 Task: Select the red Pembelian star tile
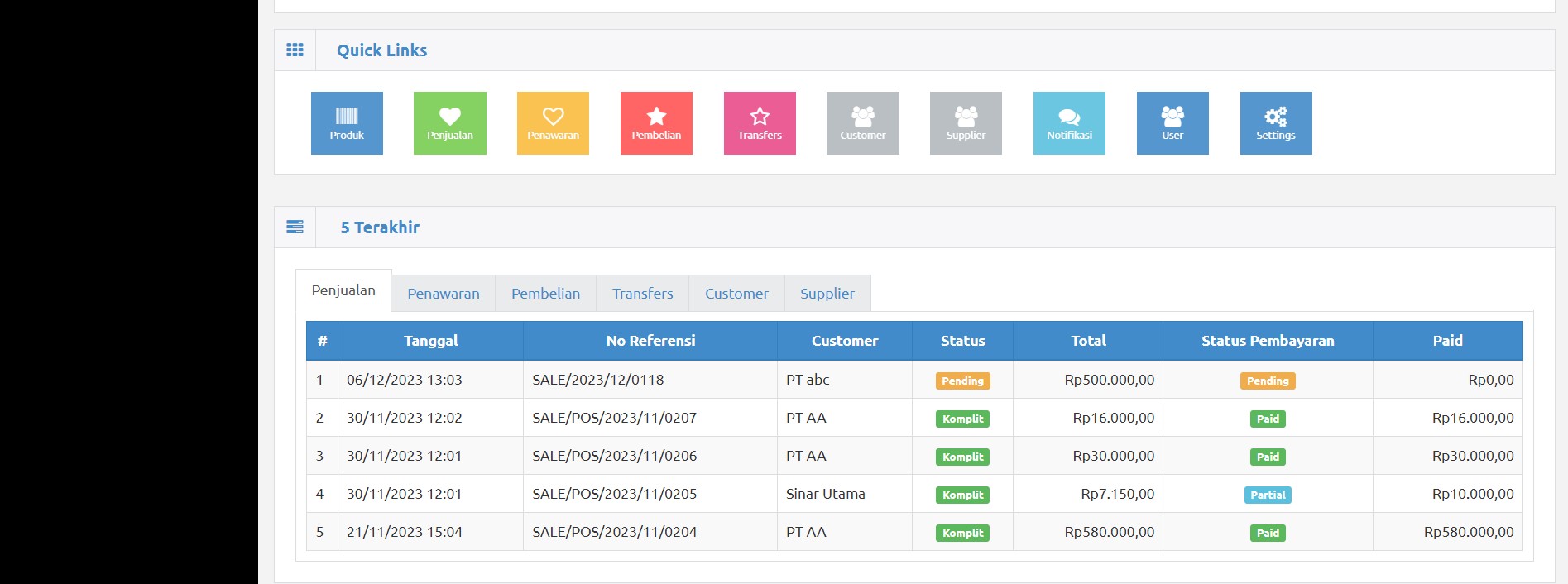pos(656,123)
